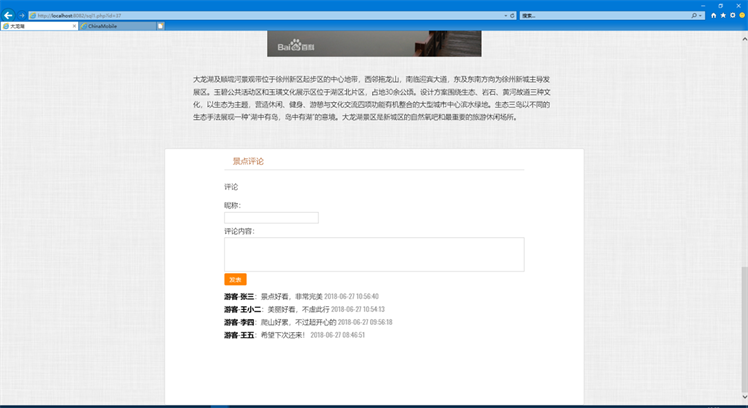Click the localhost URL address bar
The height and width of the screenshot is (408, 748).
tap(260, 16)
